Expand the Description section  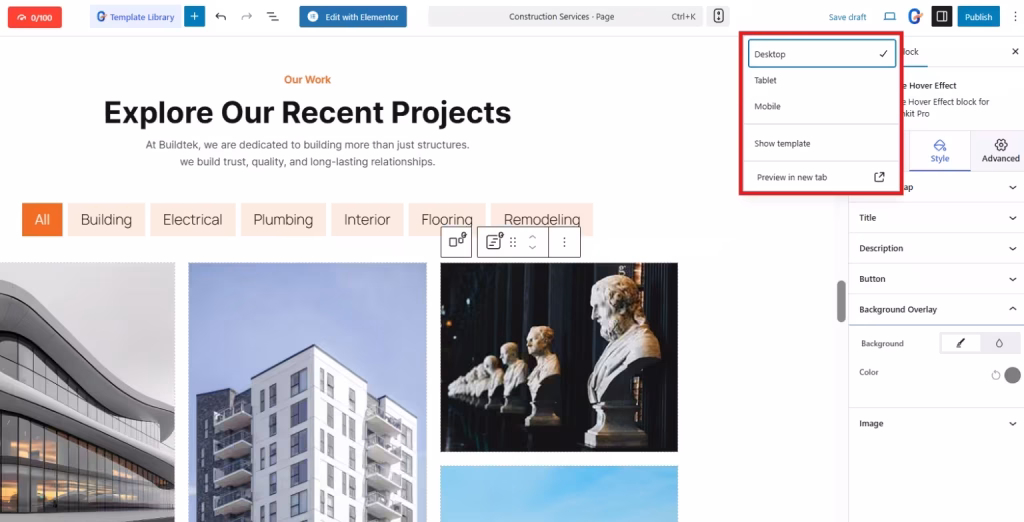[x=936, y=248]
